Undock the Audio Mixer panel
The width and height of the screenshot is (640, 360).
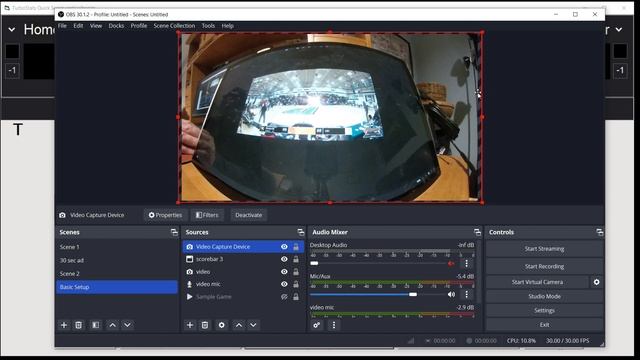pyautogui.click(x=477, y=232)
